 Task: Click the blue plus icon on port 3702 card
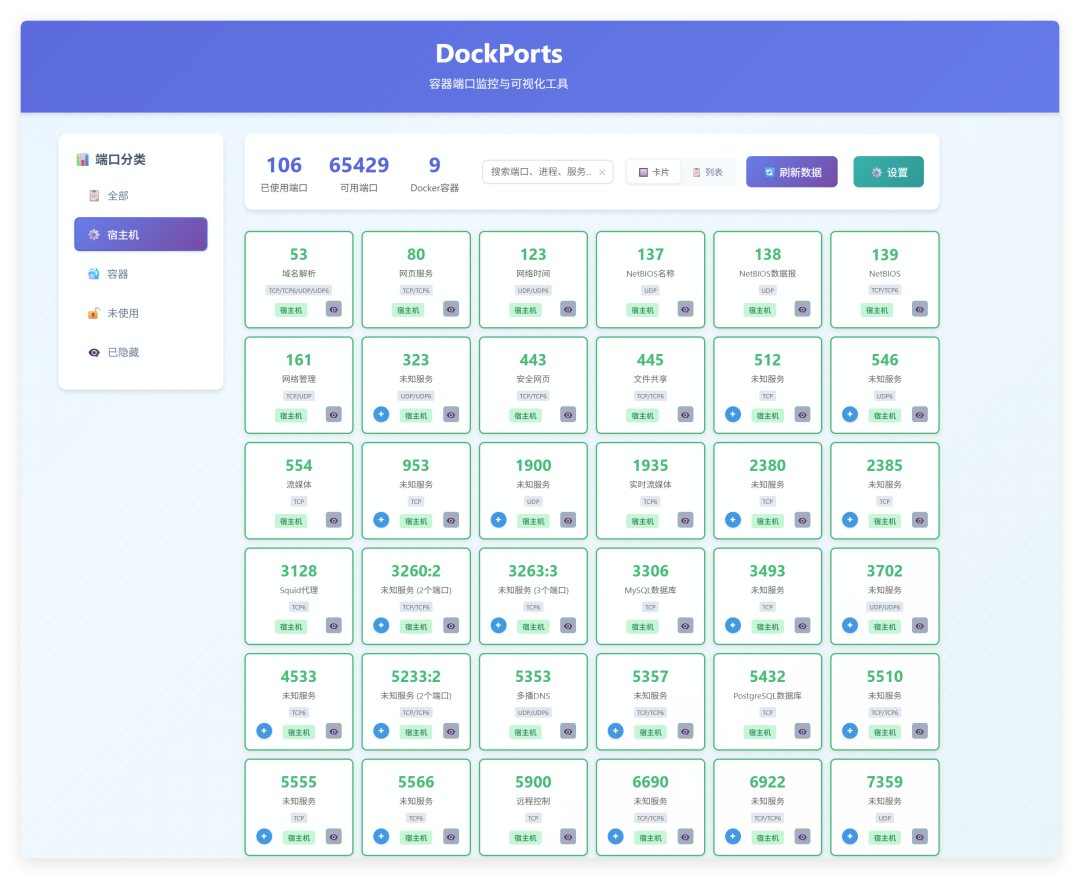pos(850,625)
